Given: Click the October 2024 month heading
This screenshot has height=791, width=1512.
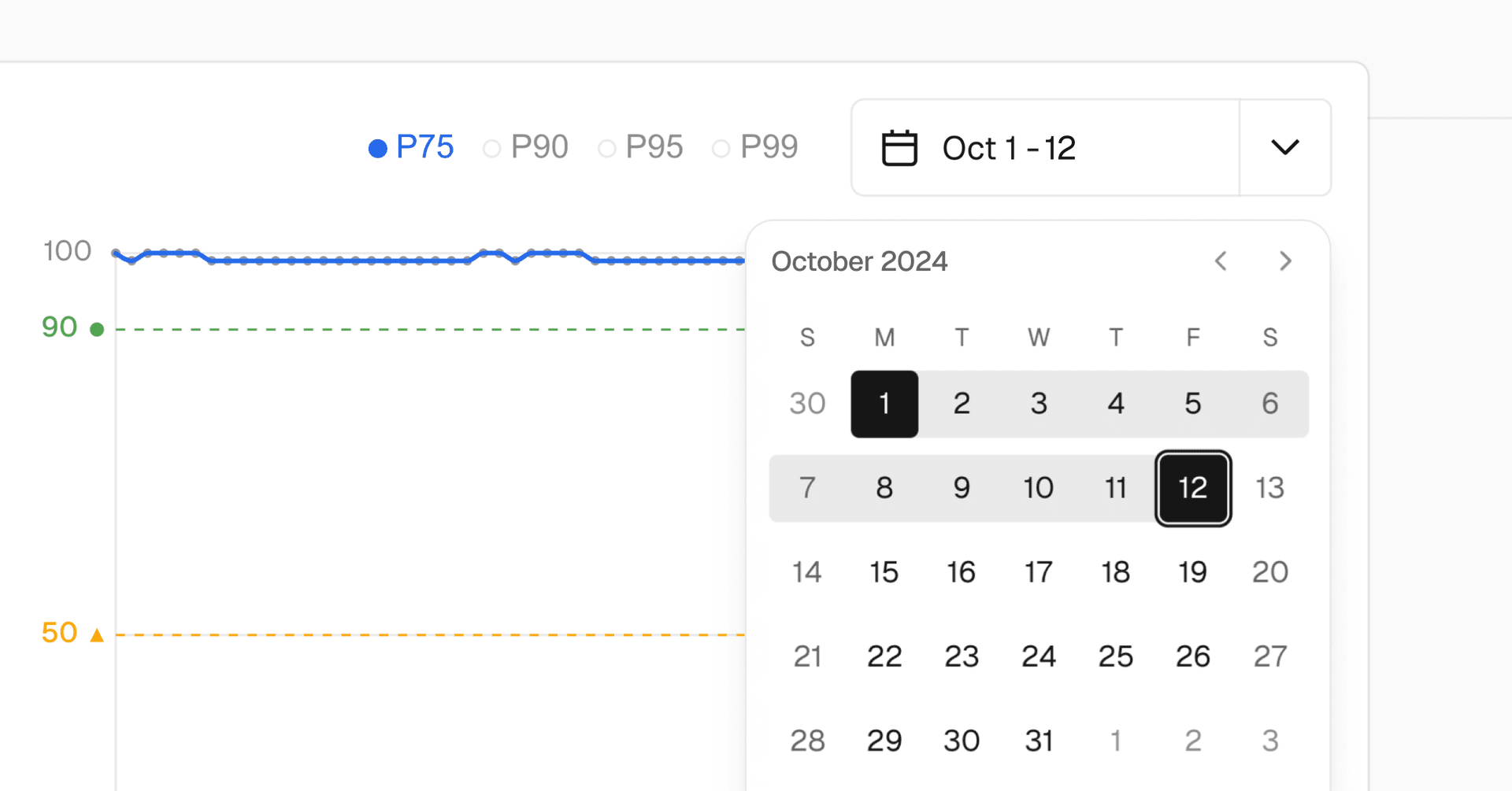Looking at the screenshot, I should click(859, 261).
